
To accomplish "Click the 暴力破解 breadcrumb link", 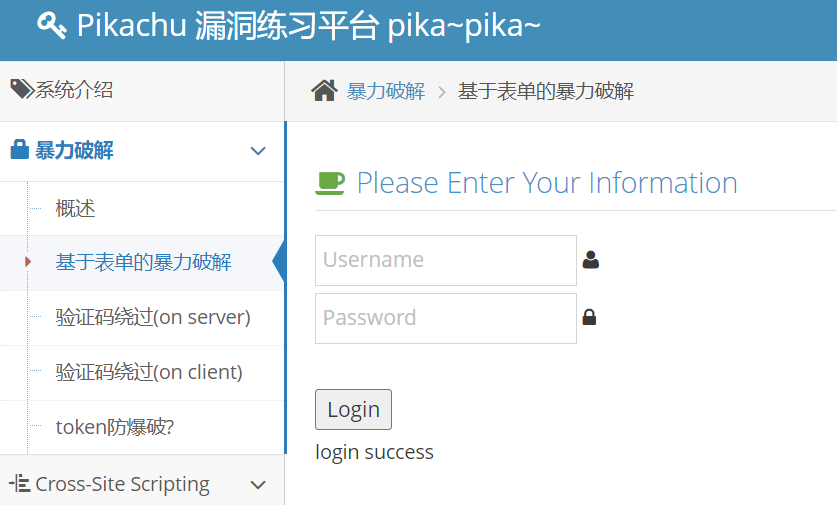I will (385, 92).
